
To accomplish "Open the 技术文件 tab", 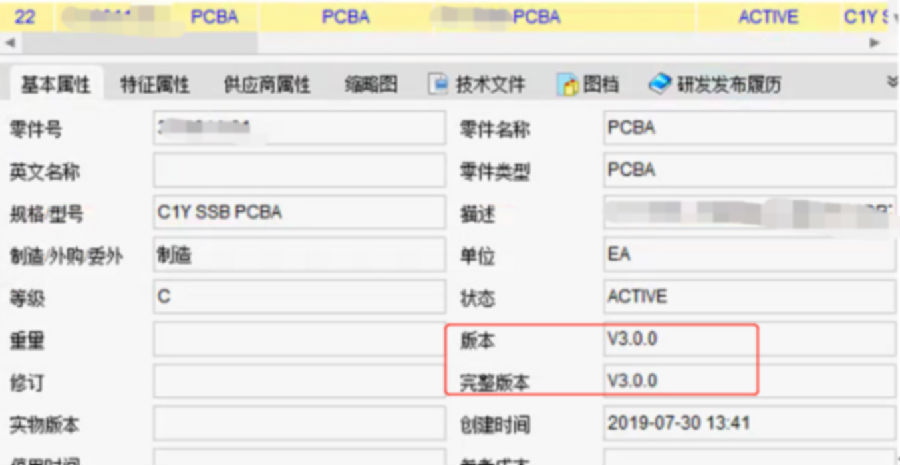I will pyautogui.click(x=477, y=86).
